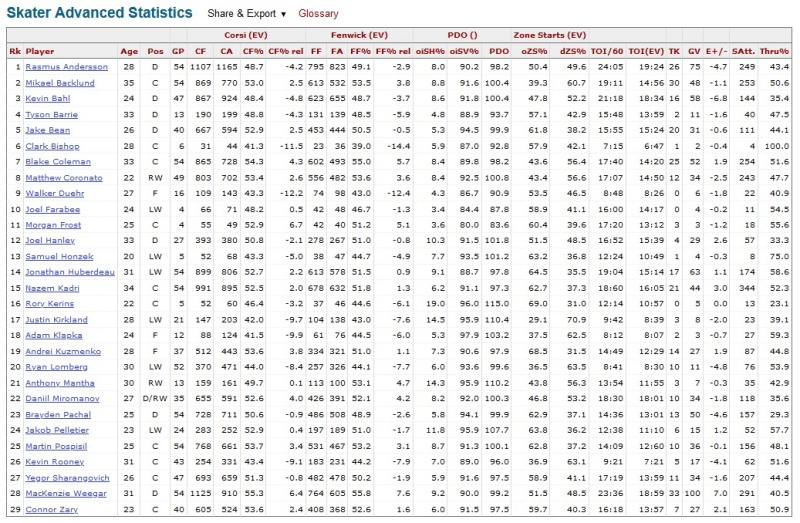Sort by Pos column header
Viewport: 800px width, 523px height.
tap(155, 51)
